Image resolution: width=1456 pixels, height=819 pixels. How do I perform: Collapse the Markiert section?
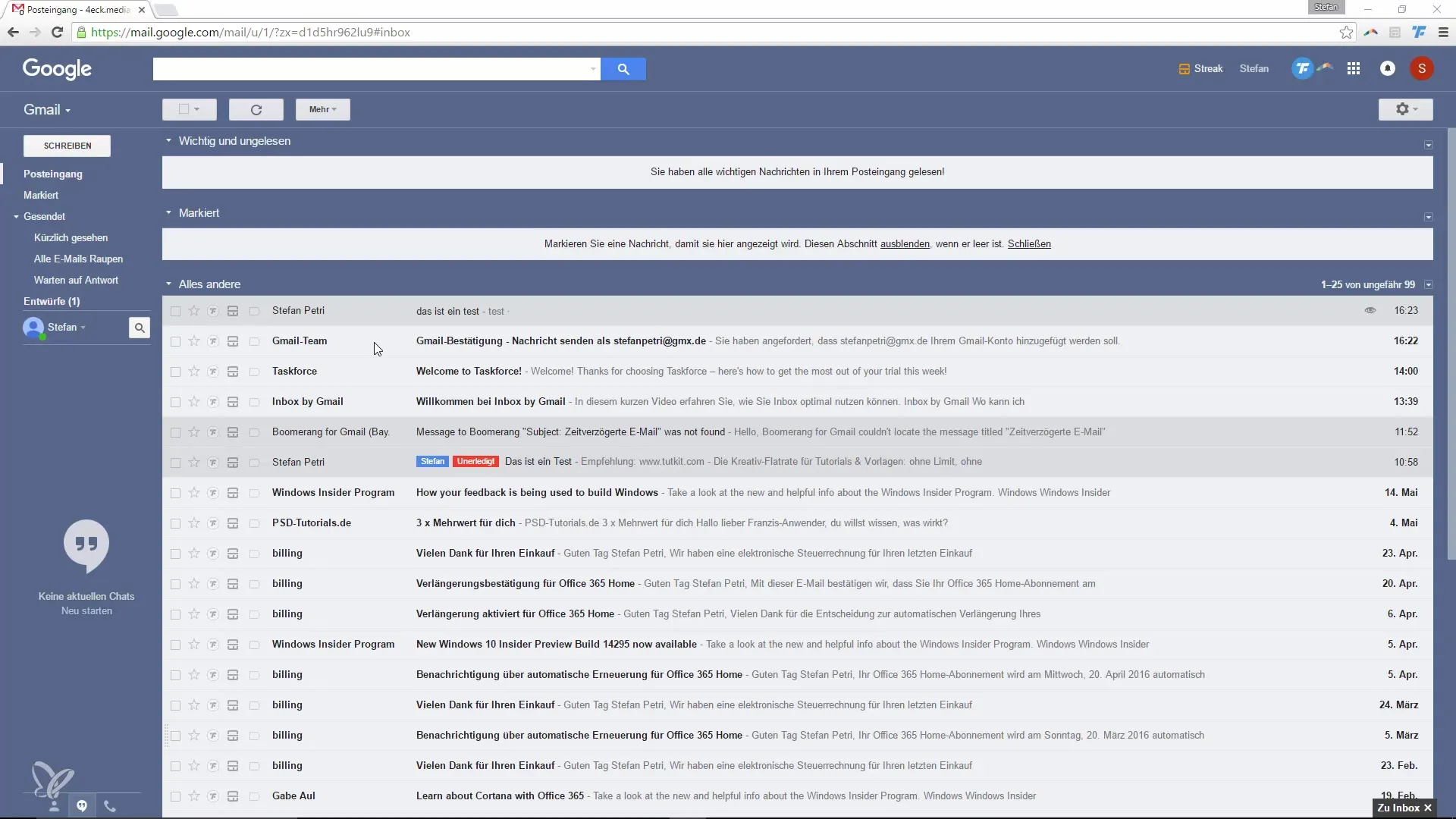(168, 213)
